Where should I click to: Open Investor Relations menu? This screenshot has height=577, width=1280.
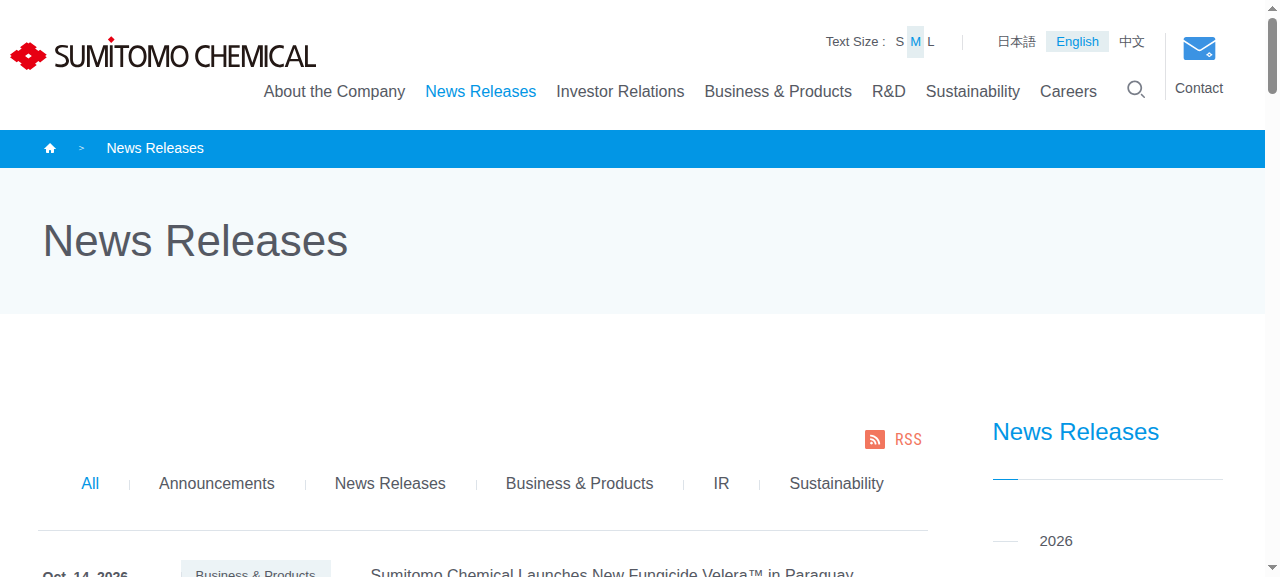tap(620, 91)
